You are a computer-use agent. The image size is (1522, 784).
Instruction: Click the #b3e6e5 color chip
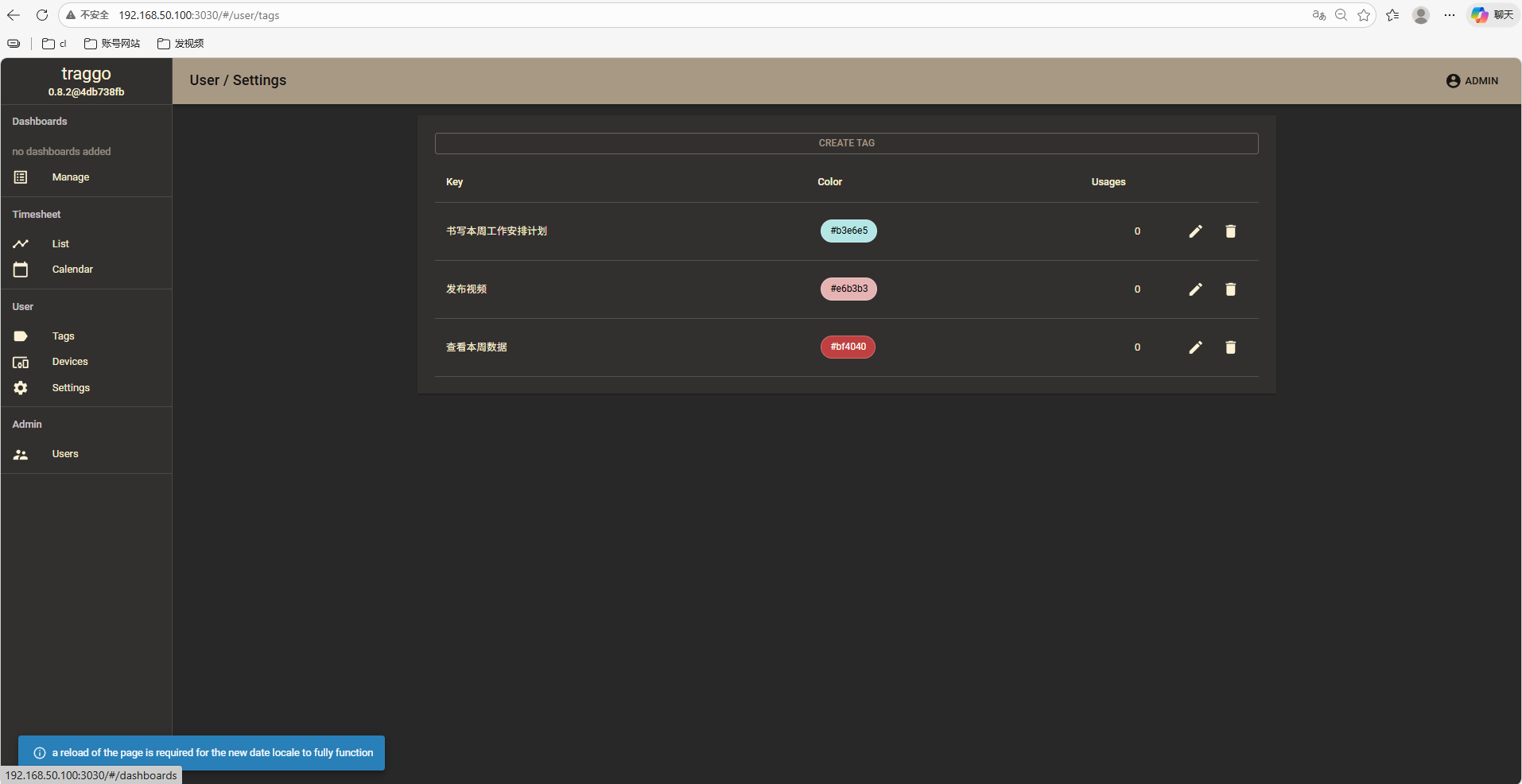coord(848,231)
